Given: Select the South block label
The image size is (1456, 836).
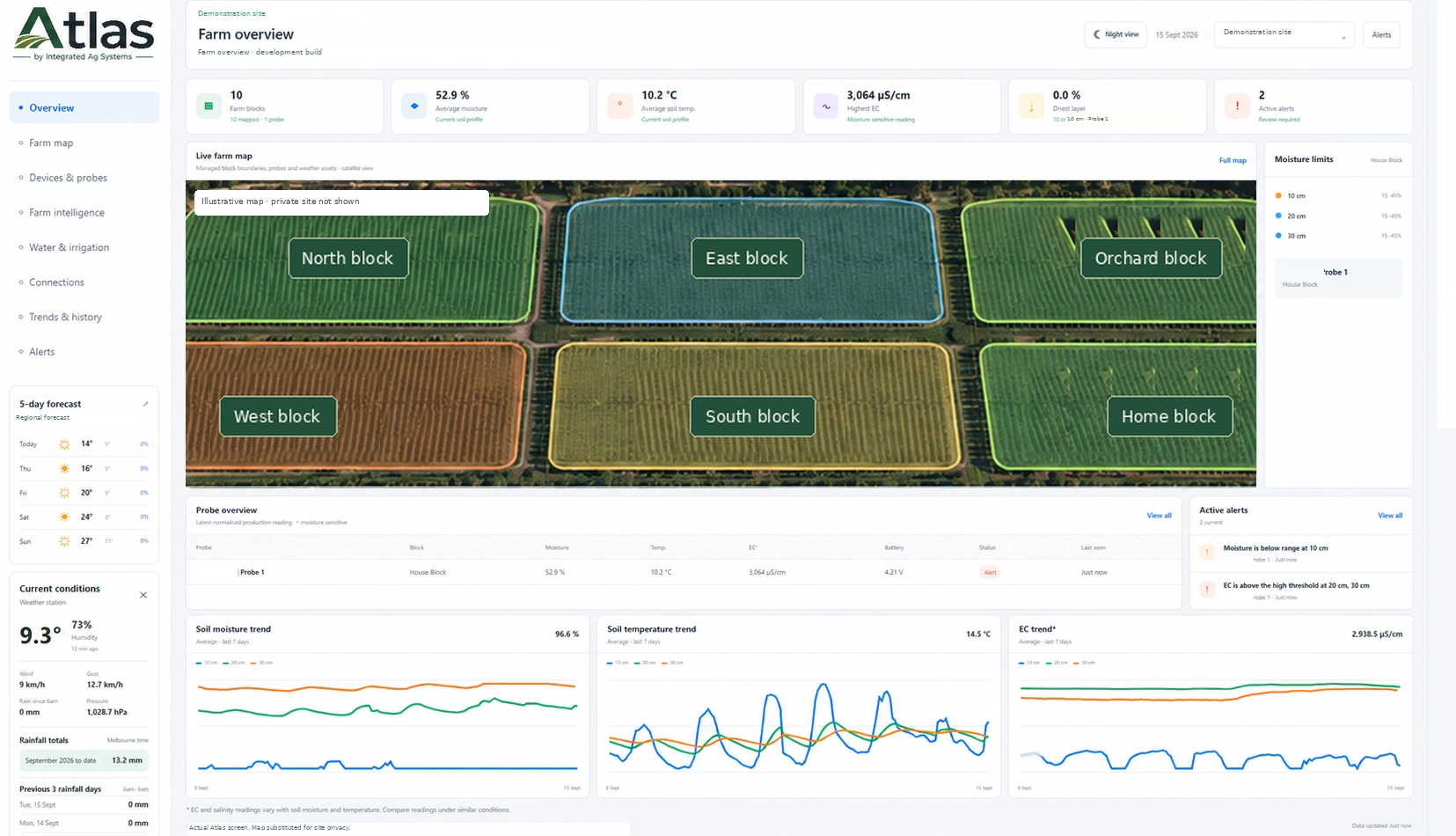Looking at the screenshot, I should 753,416.
